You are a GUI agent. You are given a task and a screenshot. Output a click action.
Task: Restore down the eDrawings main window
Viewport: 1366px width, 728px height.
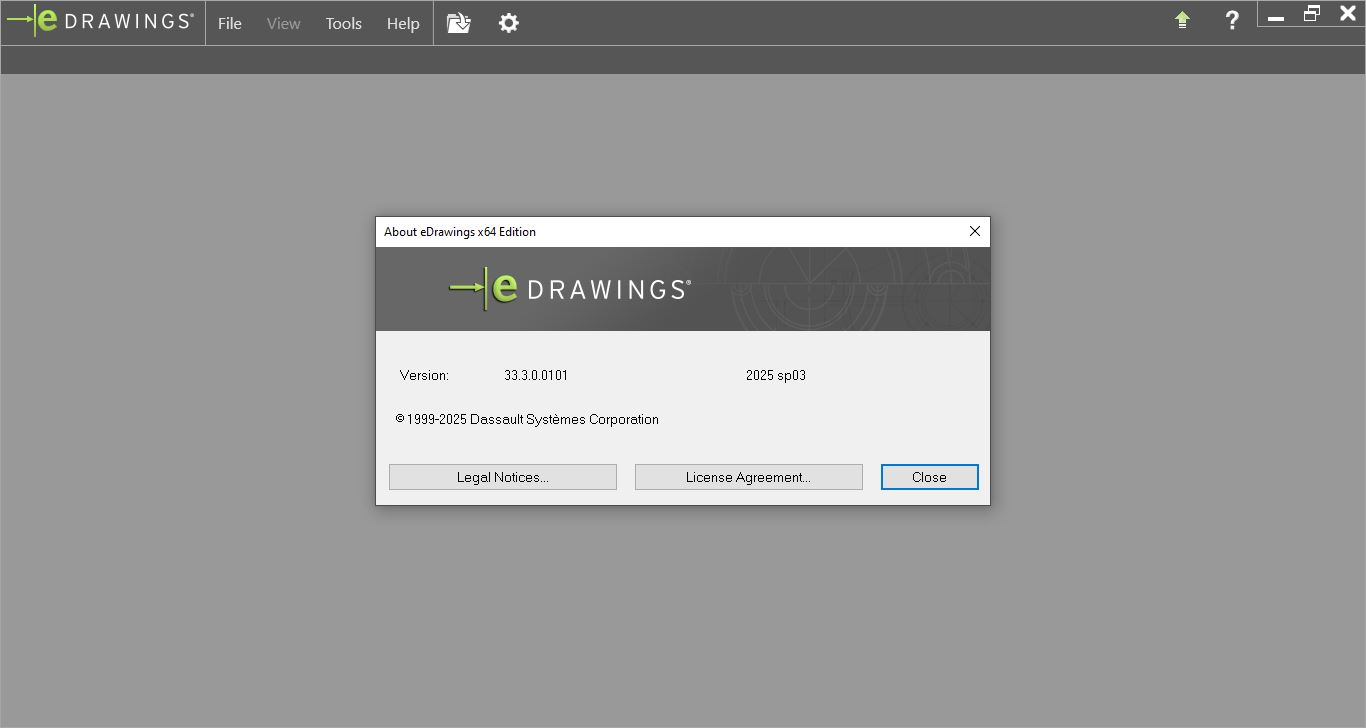click(1312, 14)
